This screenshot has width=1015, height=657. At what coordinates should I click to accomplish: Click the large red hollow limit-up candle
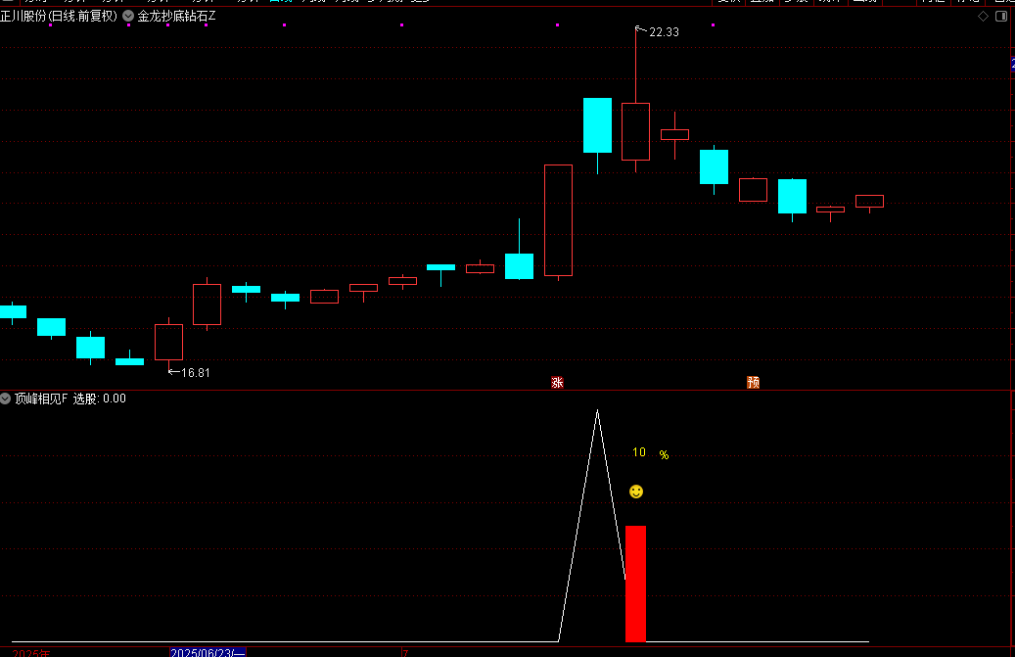(558, 220)
